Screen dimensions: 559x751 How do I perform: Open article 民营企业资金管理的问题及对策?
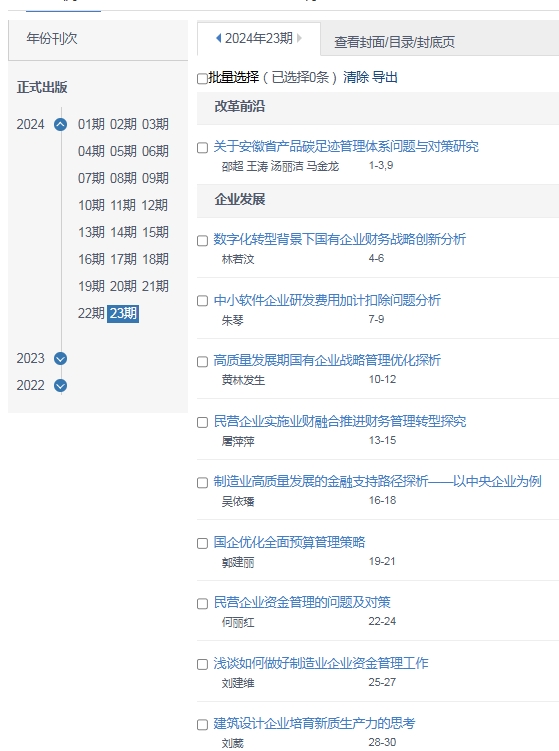[302, 602]
